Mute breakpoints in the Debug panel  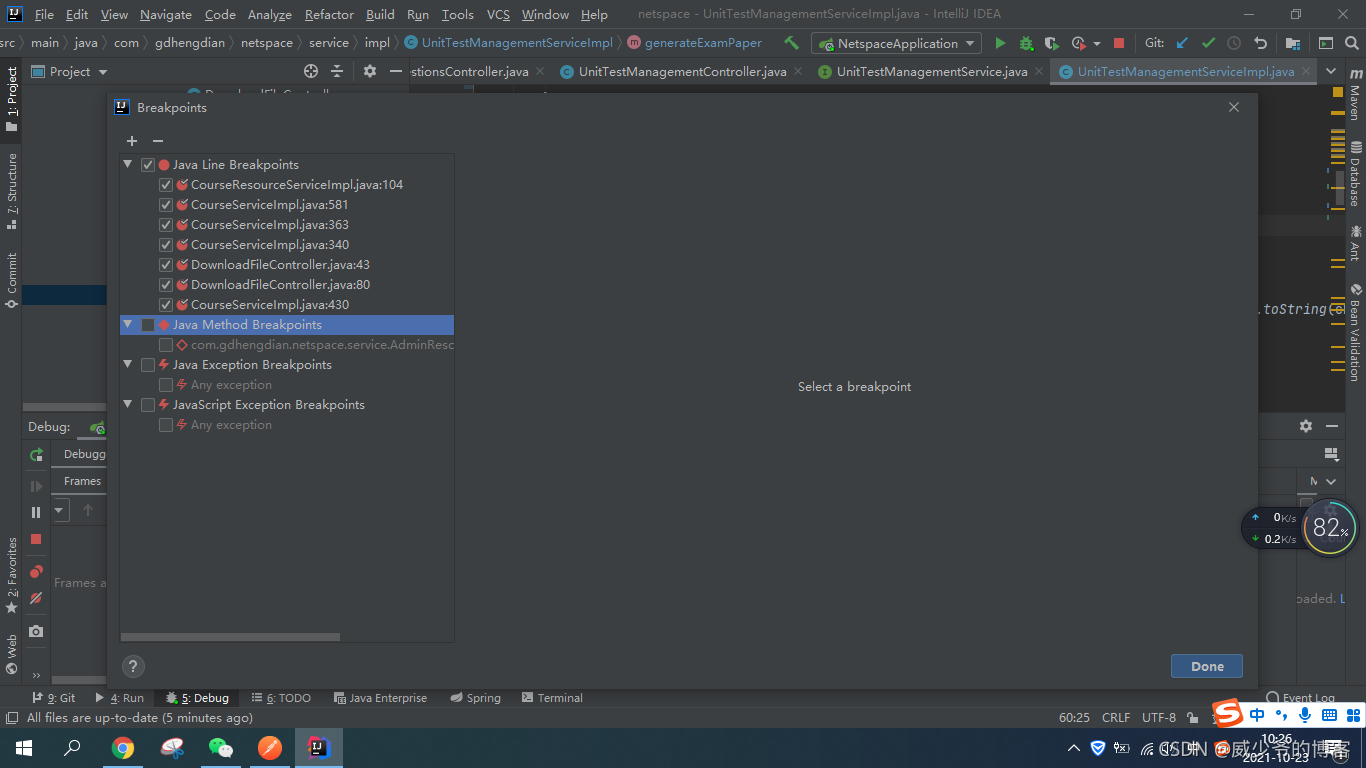tap(35, 597)
